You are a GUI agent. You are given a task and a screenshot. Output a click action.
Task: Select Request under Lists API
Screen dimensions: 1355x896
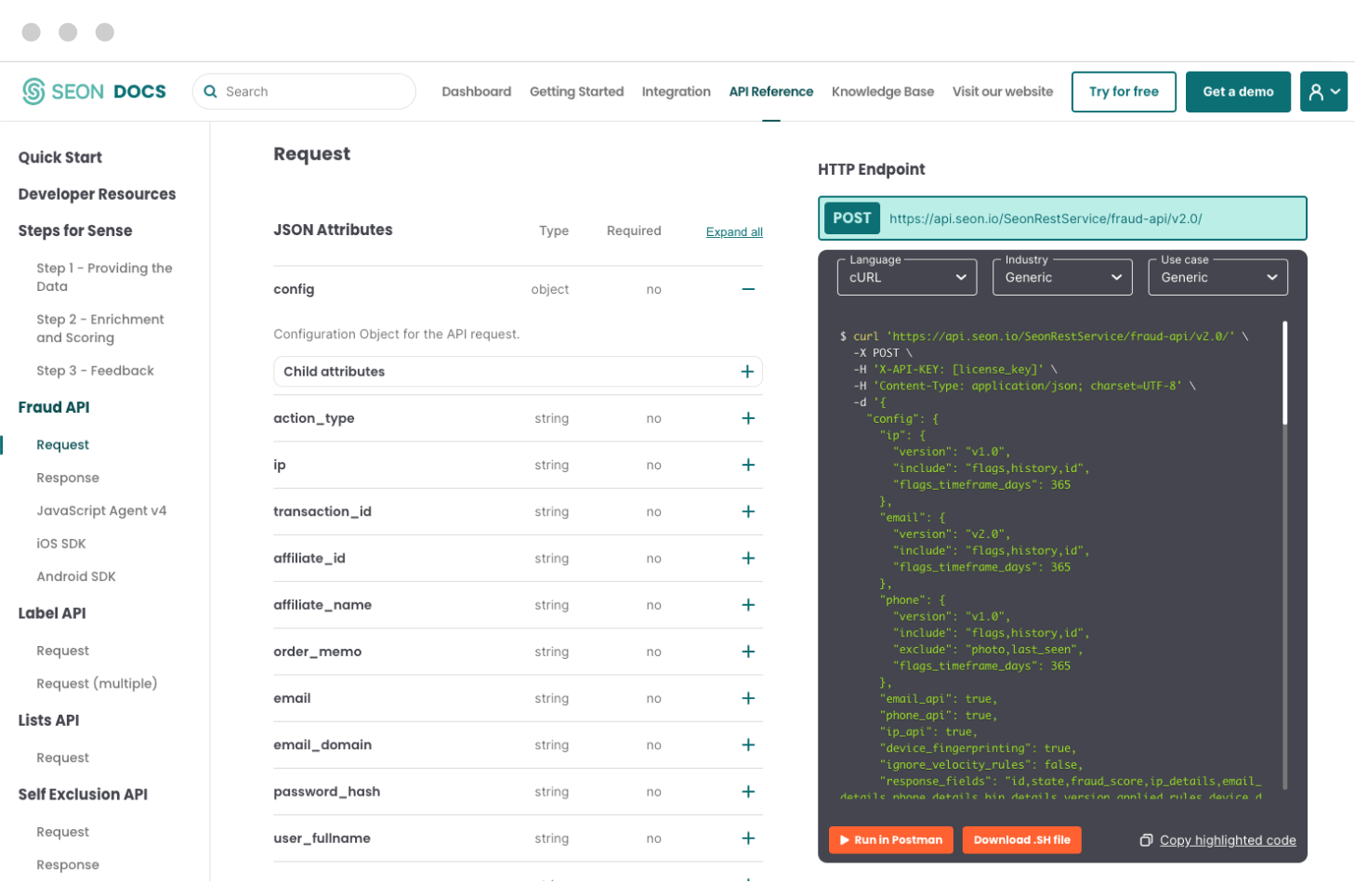coord(63,758)
